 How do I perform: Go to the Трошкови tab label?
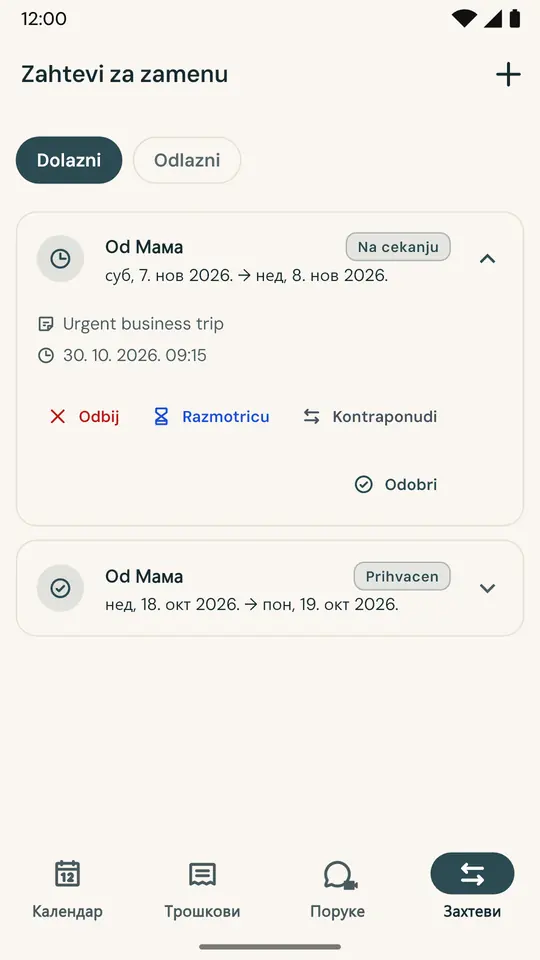click(x=202, y=911)
